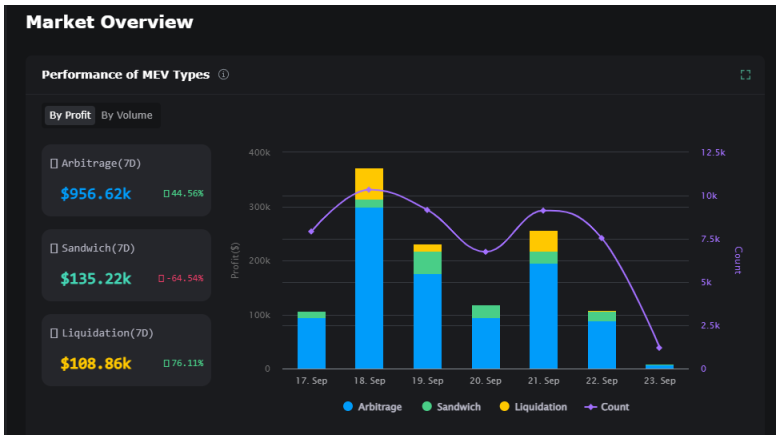Switch to the By Volume tab
The height and width of the screenshot is (441, 783).
[127, 115]
